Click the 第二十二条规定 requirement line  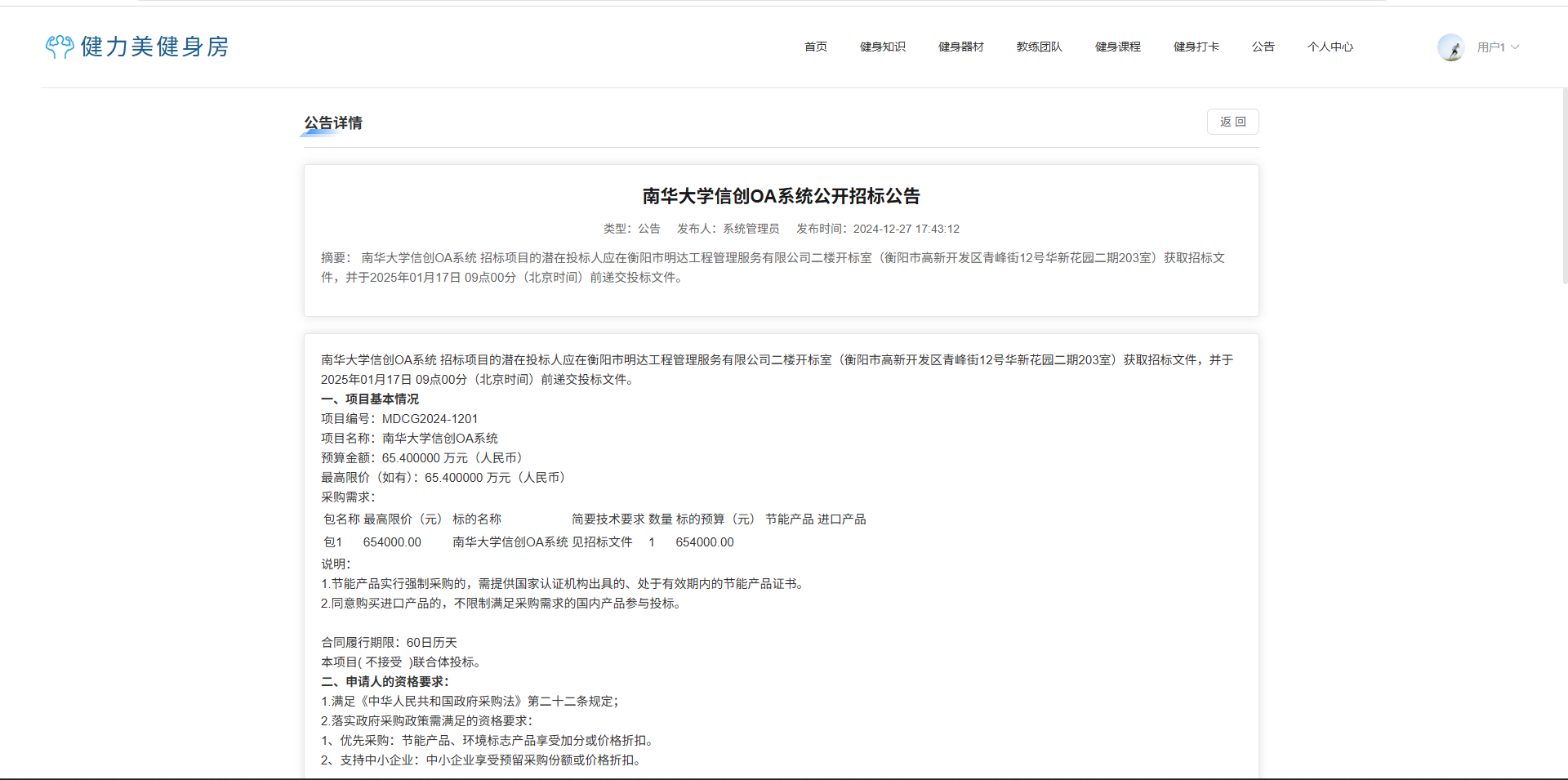(471, 701)
